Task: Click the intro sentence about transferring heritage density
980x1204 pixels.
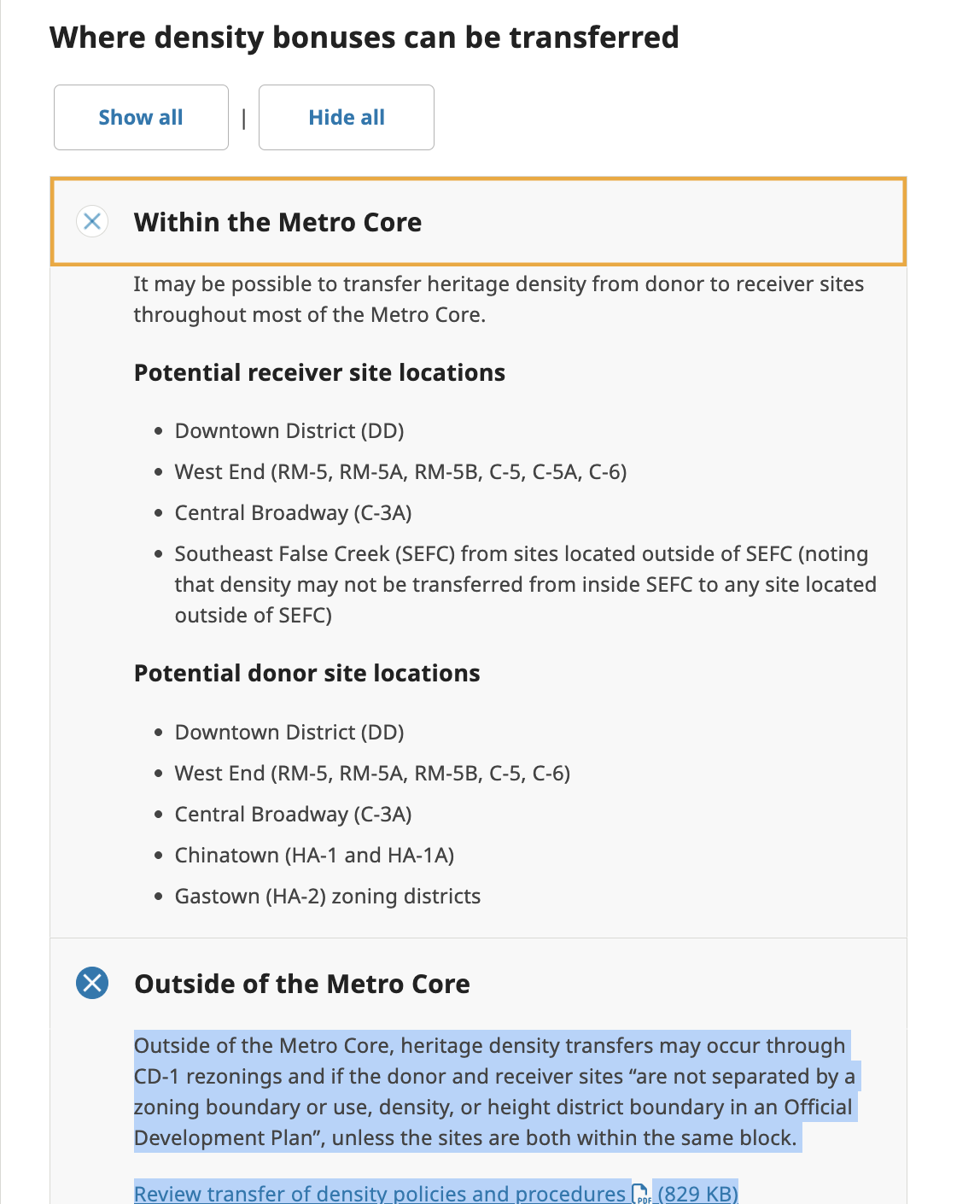Action: click(x=499, y=300)
